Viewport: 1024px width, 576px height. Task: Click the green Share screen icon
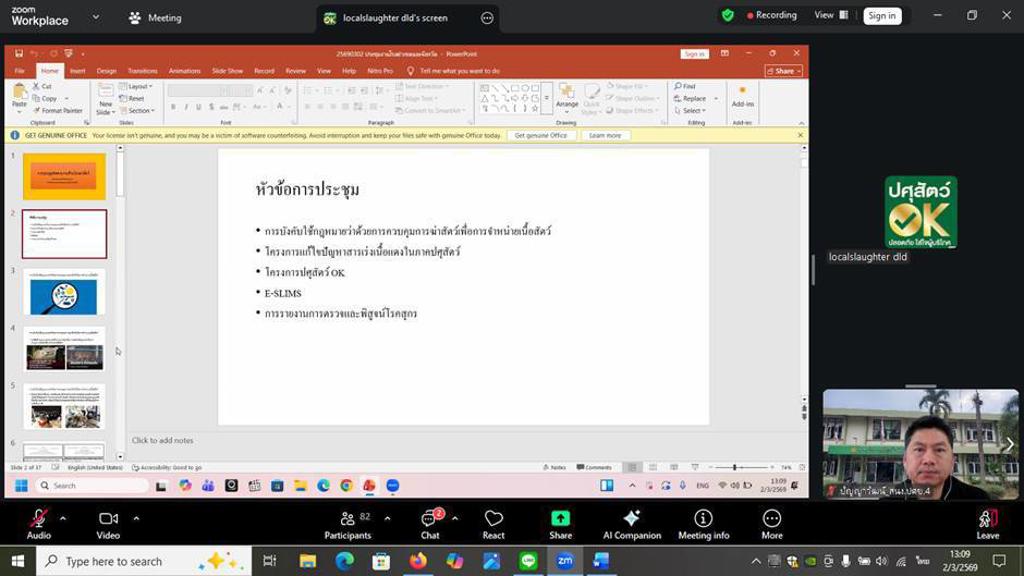point(560,519)
